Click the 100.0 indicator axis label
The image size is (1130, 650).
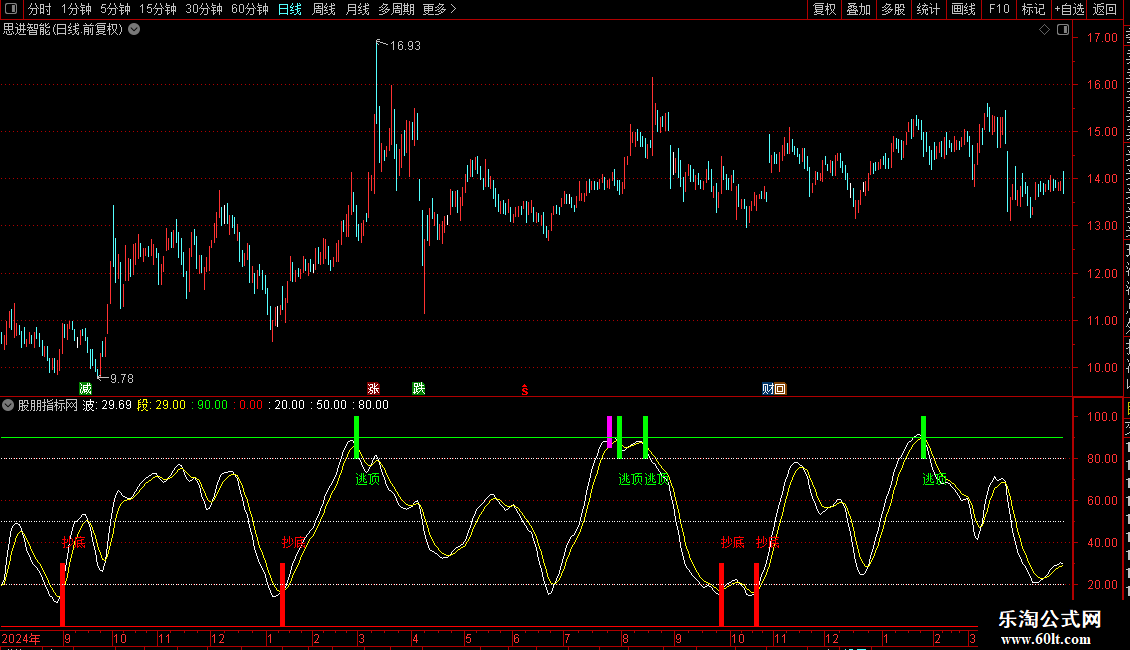click(x=1102, y=417)
